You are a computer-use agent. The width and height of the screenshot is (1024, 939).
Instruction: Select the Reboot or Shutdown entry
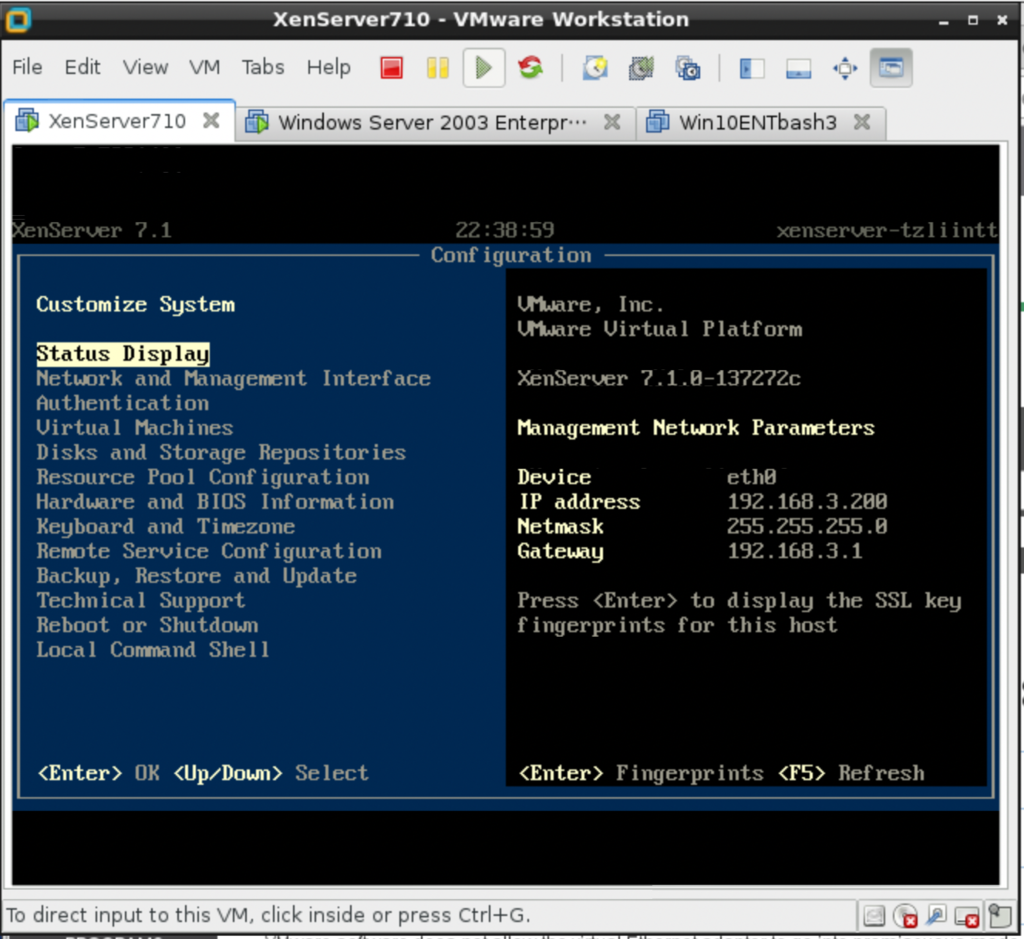[147, 626]
